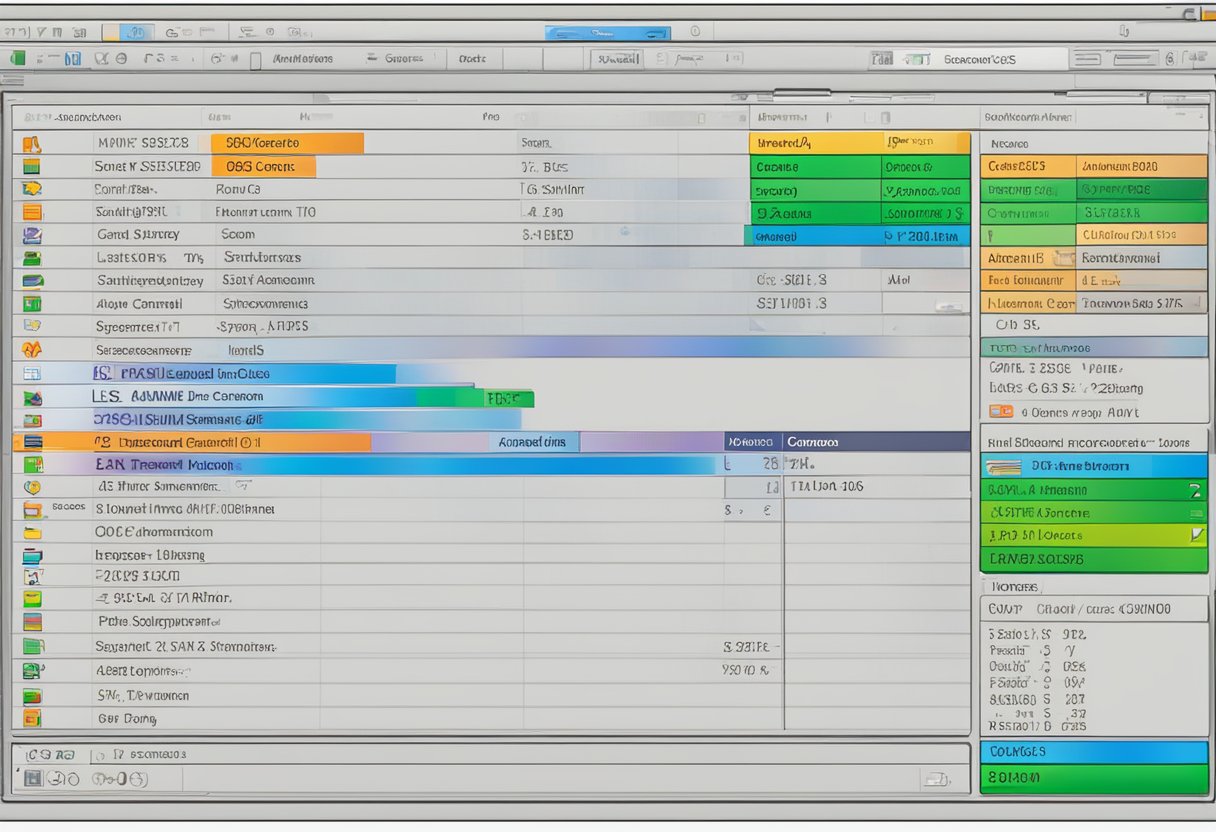Expand the 'Honores' section in right panel

[x=1012, y=587]
